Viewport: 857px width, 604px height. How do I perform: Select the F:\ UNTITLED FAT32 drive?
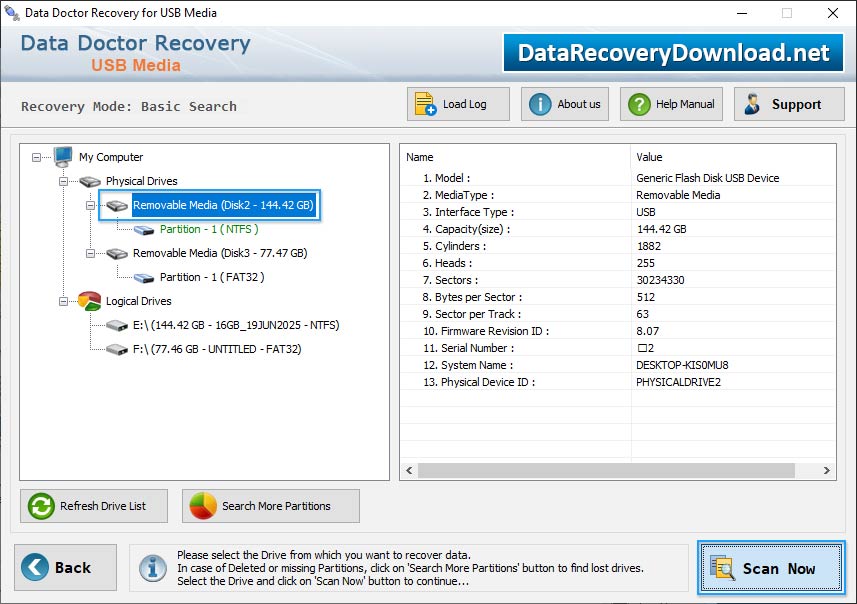pos(217,349)
